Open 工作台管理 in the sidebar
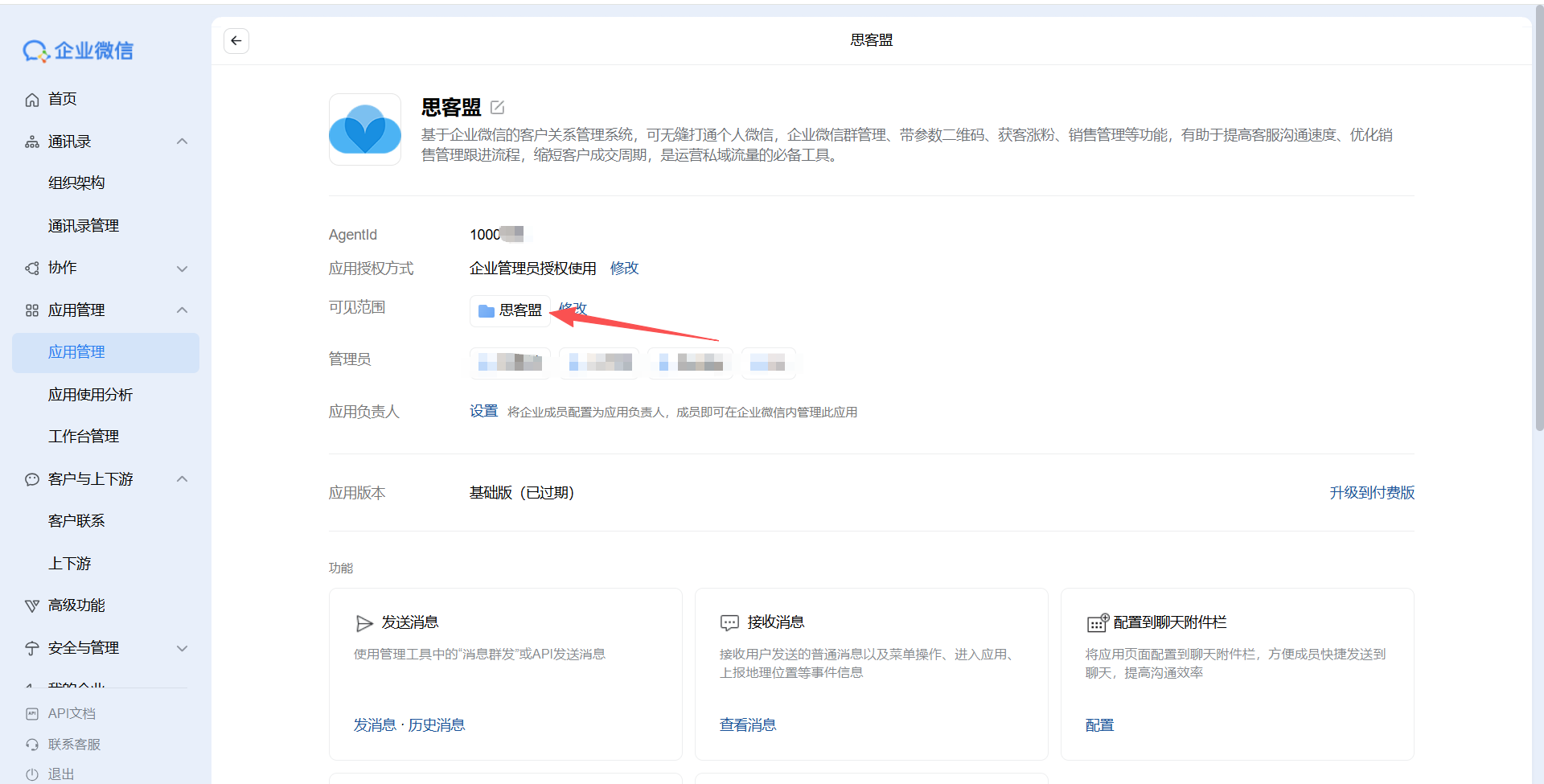This screenshot has height=784, width=1544. coord(84,437)
